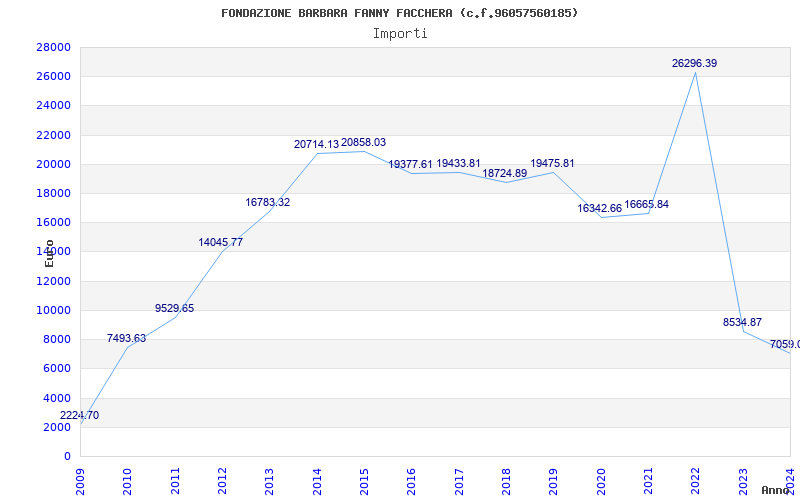Click y-axis value 2000
The width and height of the screenshot is (800, 500).
point(57,427)
